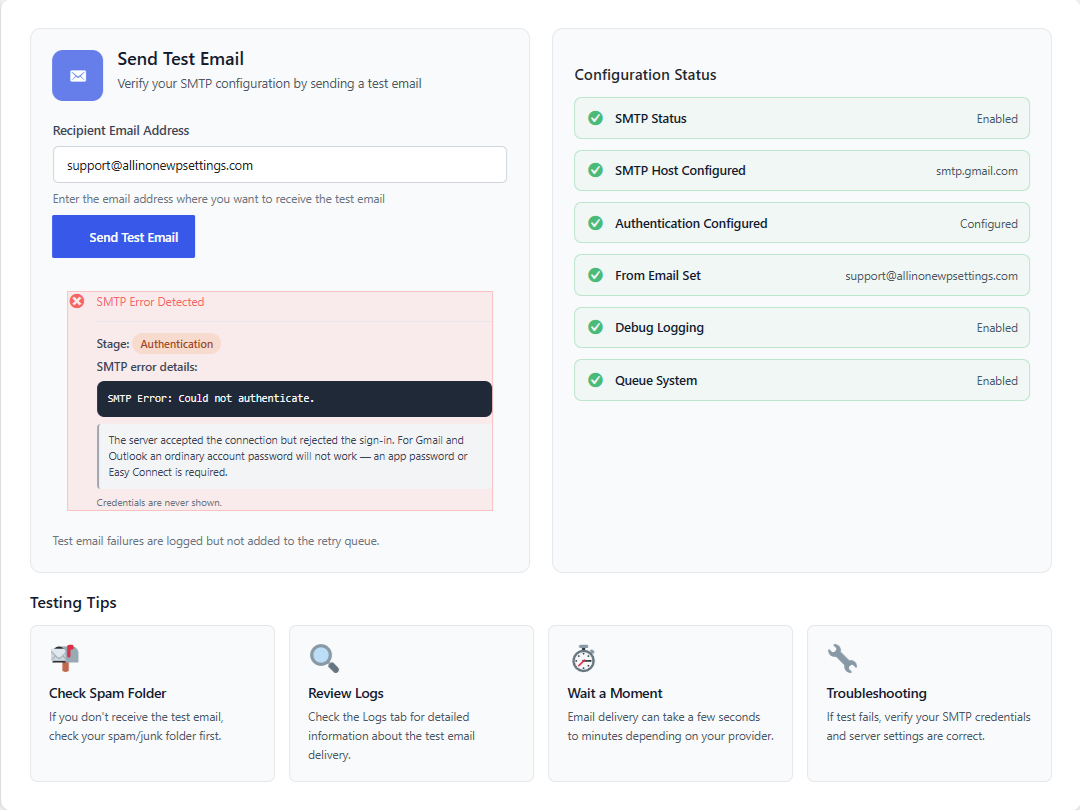Click the 'Enabled' value in SMTP Status row
The width and height of the screenshot is (1080, 810).
click(x=997, y=118)
